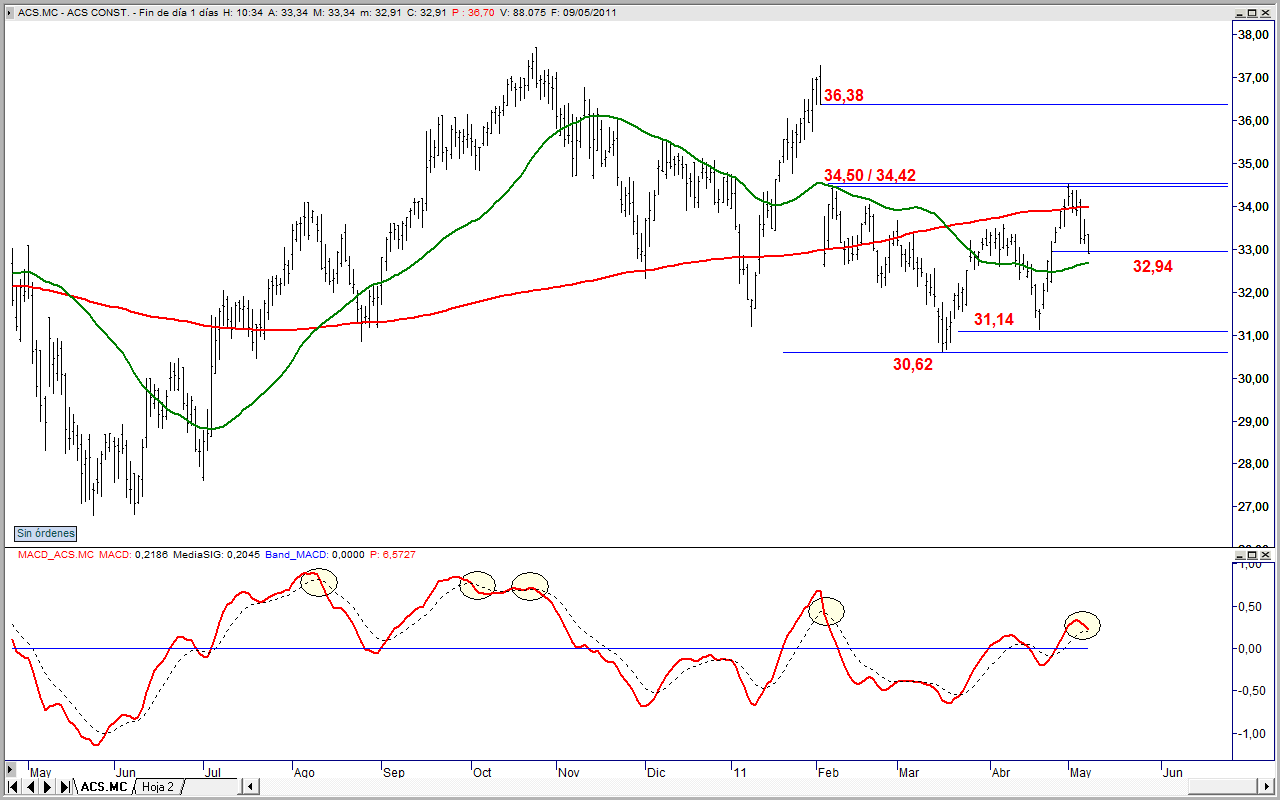Image resolution: width=1280 pixels, height=800 pixels.
Task: Jump to the first sheet tab
Action: pyautogui.click(x=13, y=787)
